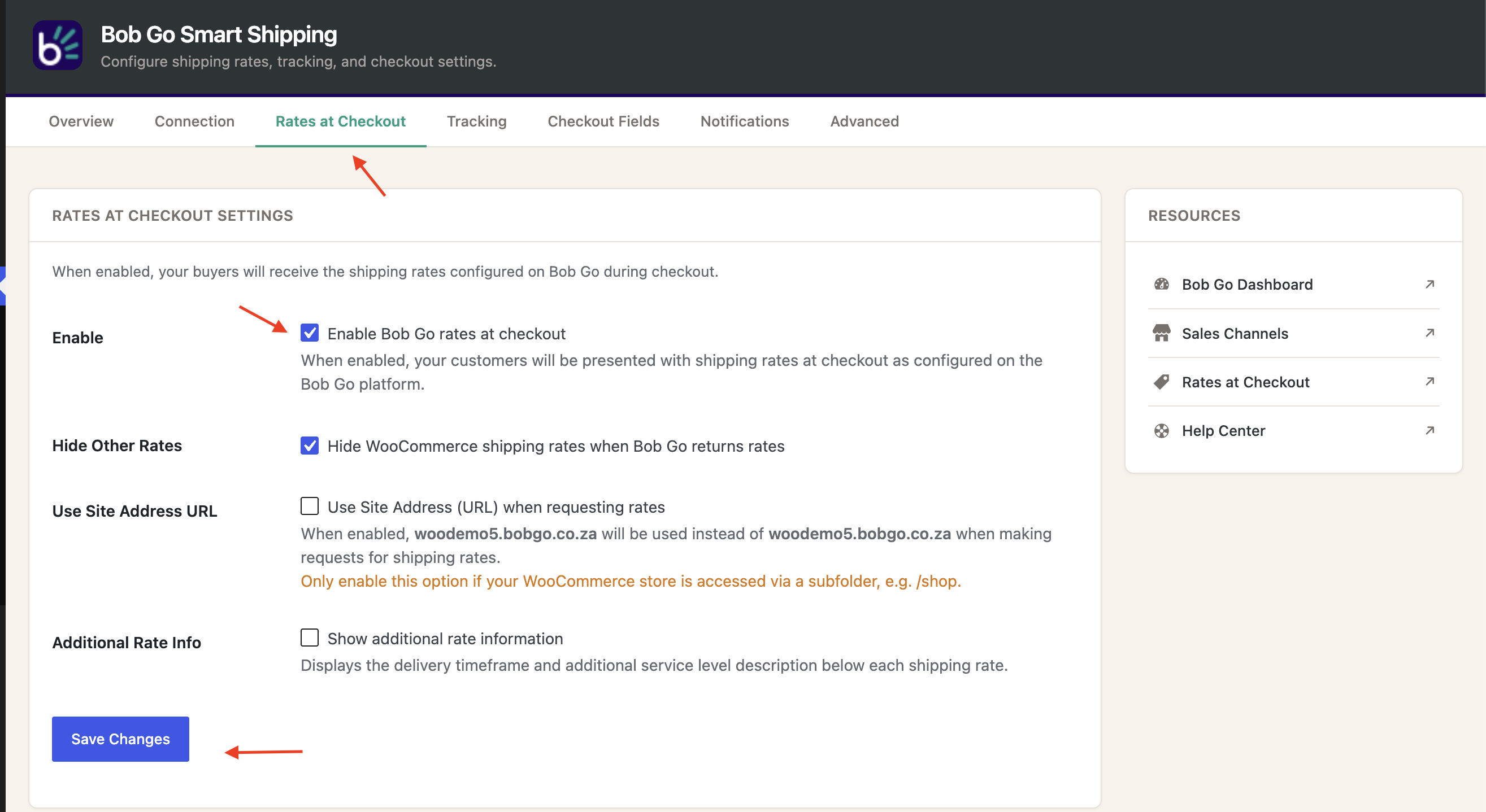Screen dimensions: 1486x812
Task: Click the header subtitle about configuring shipping
Action: pos(299,62)
